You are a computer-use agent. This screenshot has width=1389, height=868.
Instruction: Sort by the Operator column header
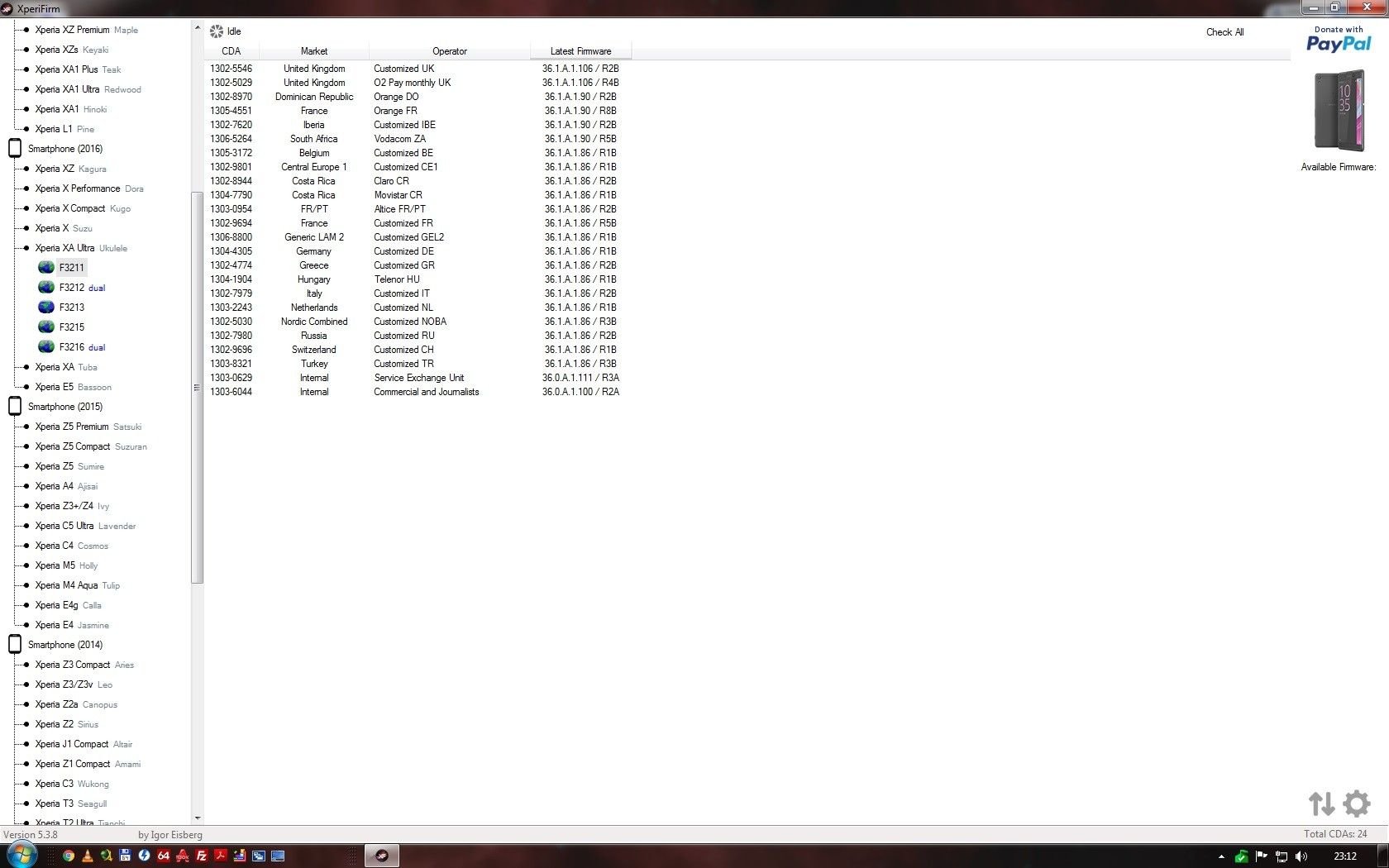pos(450,51)
